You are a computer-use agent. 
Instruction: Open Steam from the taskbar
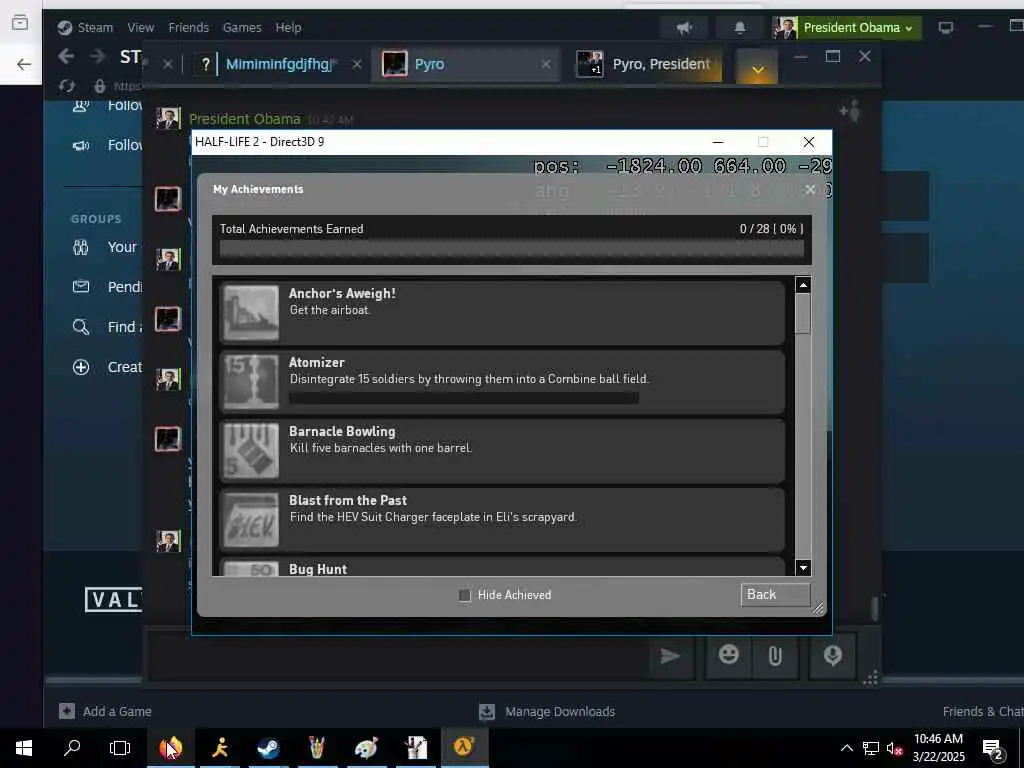click(x=268, y=748)
